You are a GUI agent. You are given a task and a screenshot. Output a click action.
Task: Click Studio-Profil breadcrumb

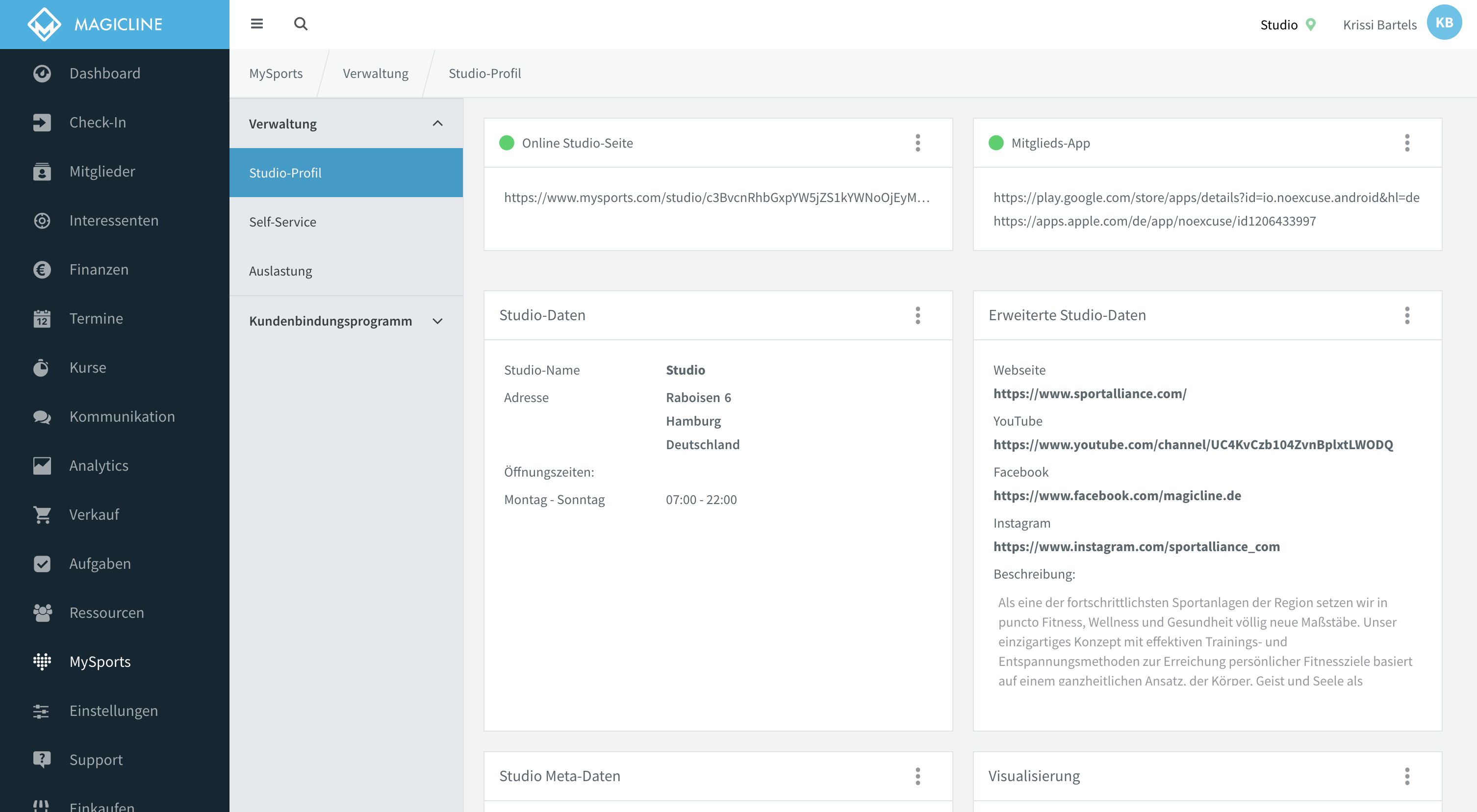484,74
